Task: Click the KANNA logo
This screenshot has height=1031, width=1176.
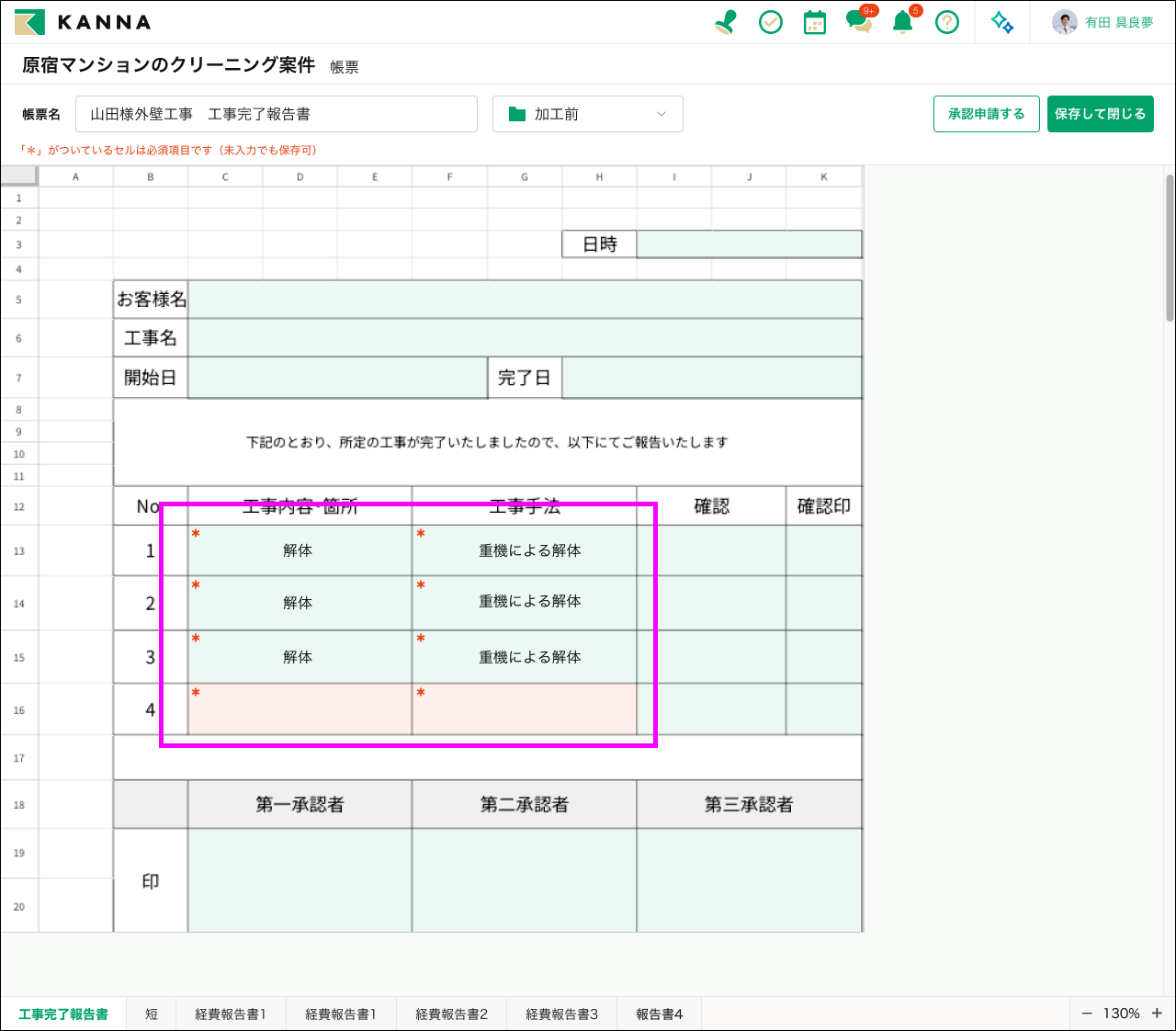Action: pyautogui.click(x=83, y=22)
